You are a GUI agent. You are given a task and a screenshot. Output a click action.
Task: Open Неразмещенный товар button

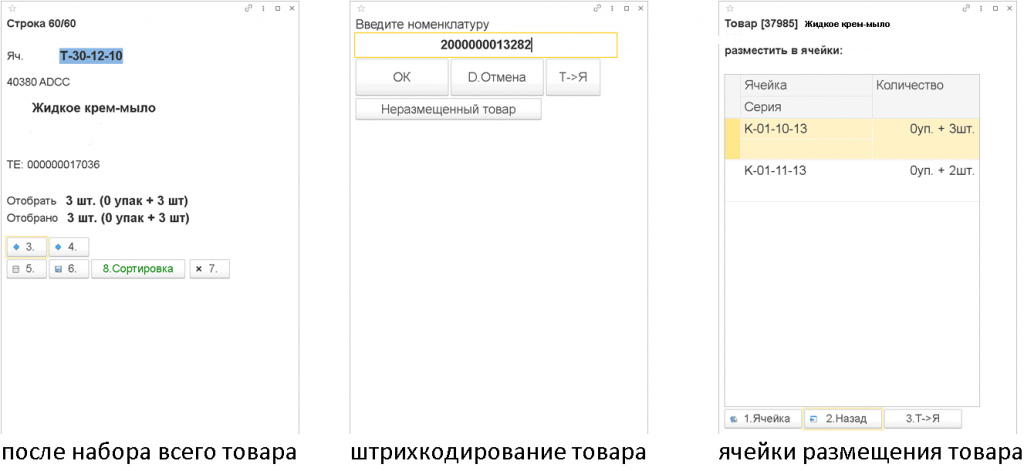coord(449,109)
